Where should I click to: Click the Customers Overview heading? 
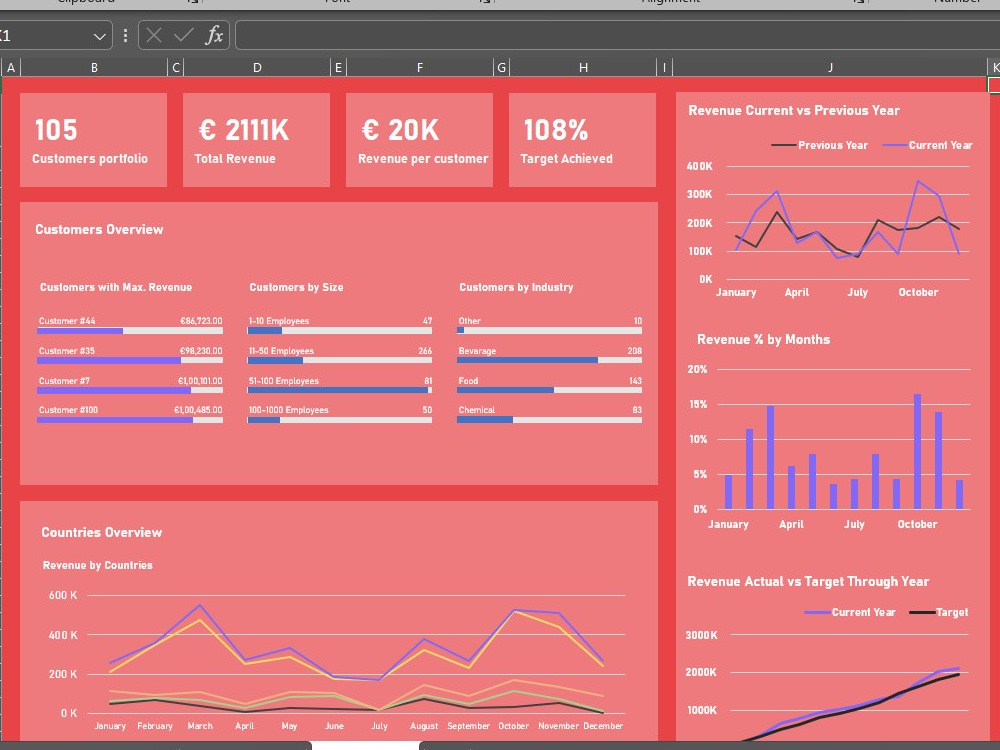99,230
